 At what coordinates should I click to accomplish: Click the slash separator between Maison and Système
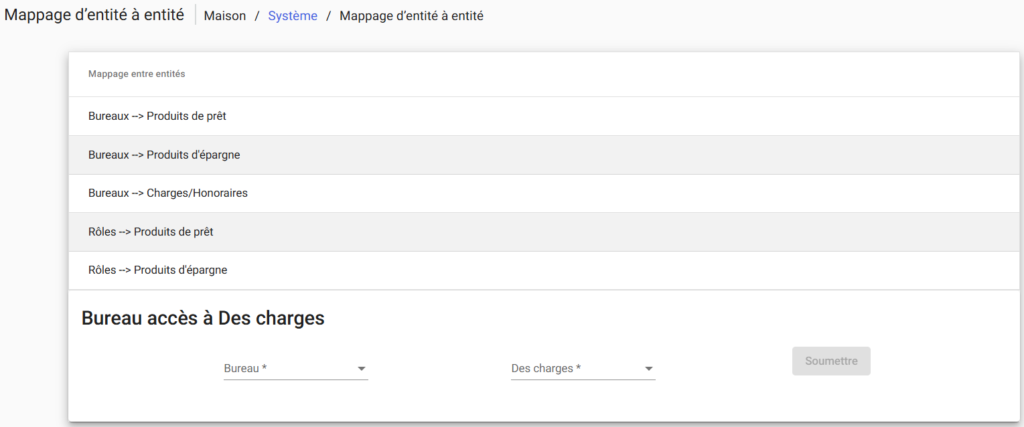click(257, 16)
